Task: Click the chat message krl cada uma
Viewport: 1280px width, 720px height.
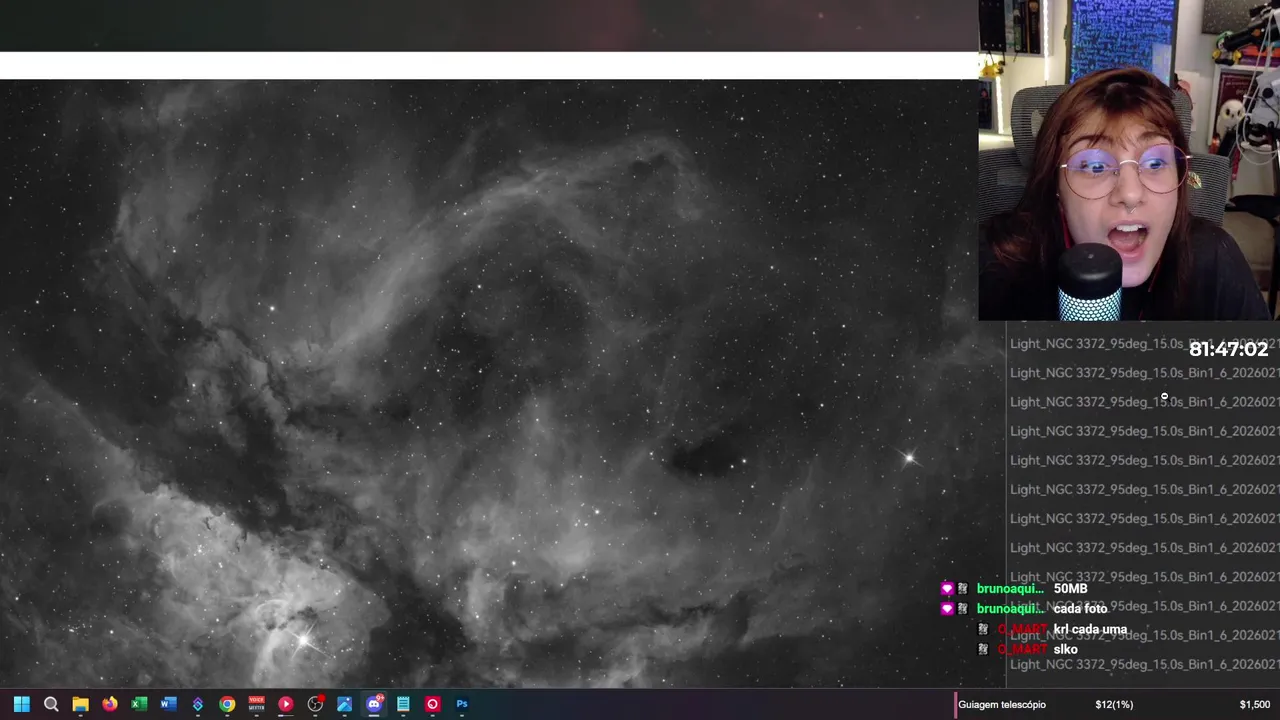Action: point(1090,629)
